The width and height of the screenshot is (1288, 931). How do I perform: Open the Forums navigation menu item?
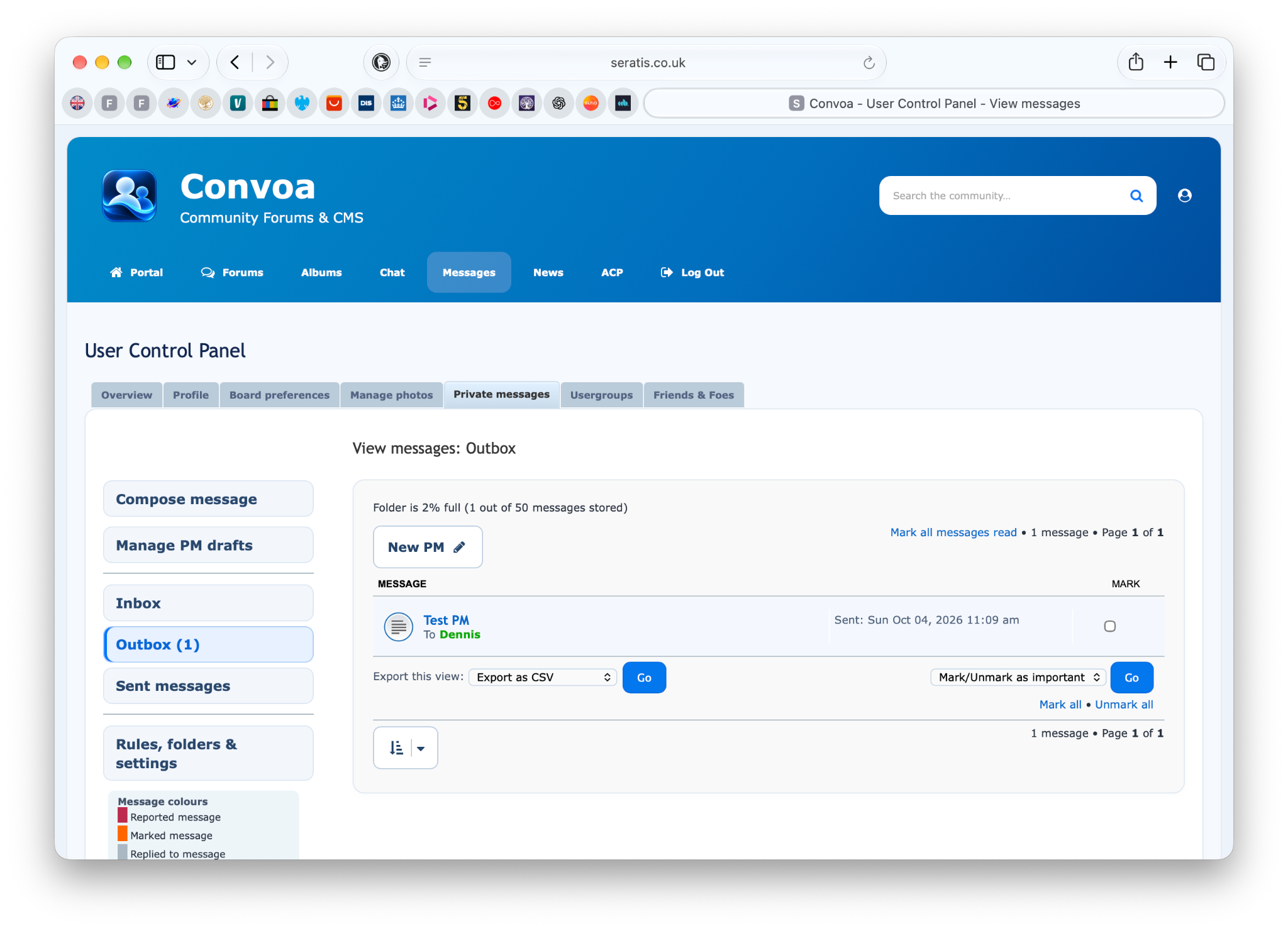[x=232, y=272]
